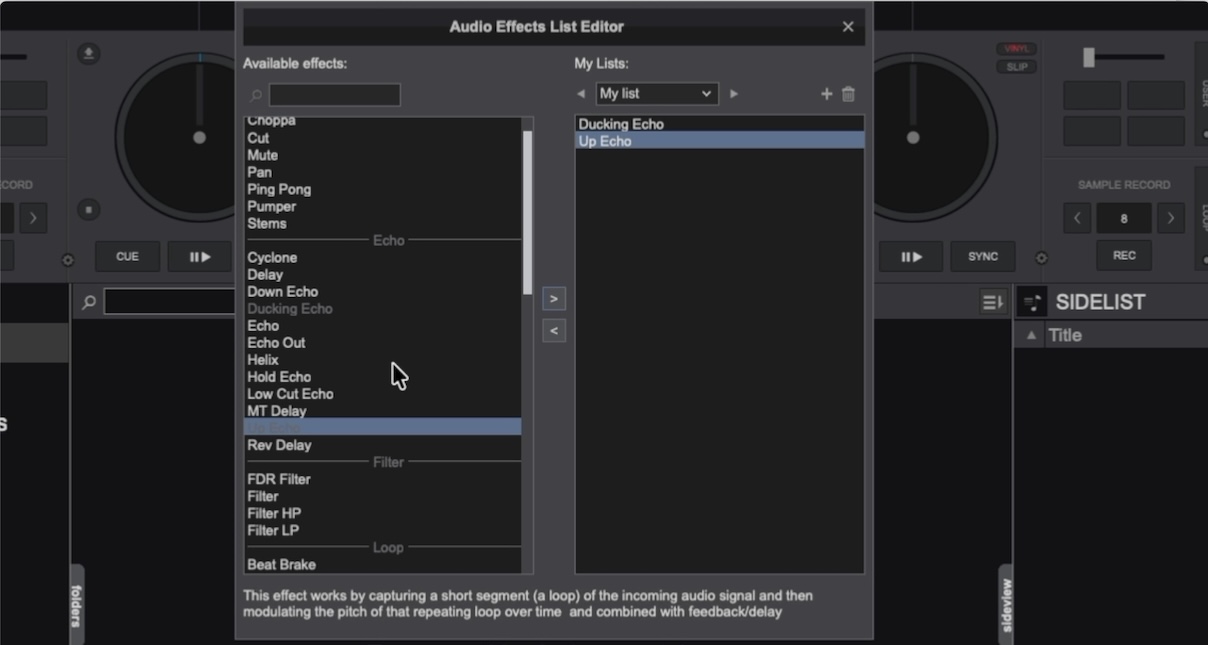Go to the previous list arrow
1208x645 pixels.
[x=581, y=94]
